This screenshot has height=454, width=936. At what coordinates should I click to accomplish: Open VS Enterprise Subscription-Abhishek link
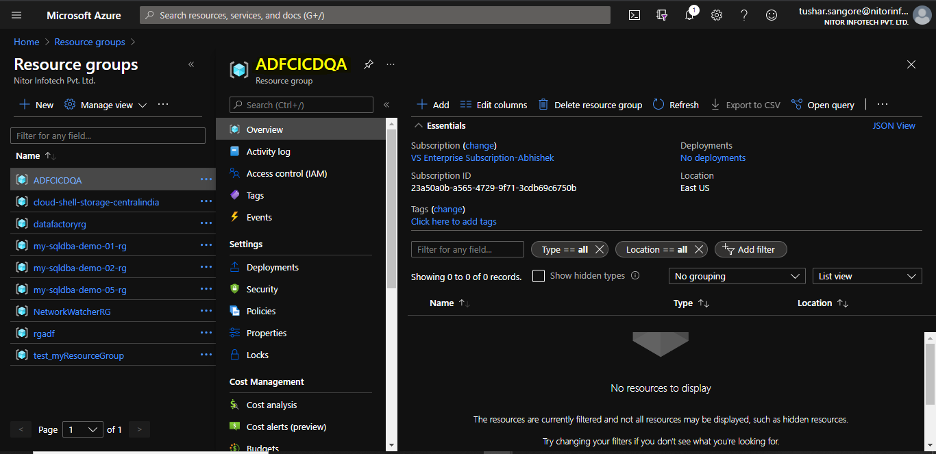pos(482,158)
